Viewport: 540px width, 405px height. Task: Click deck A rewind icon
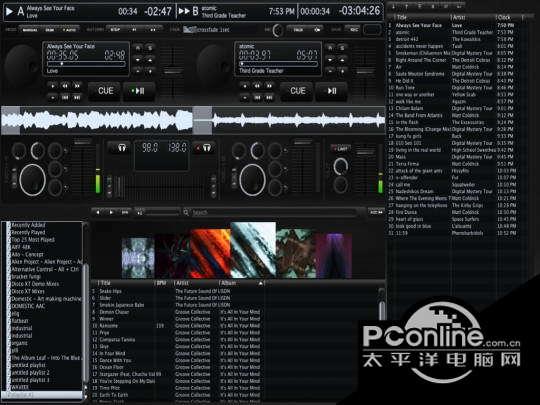pos(65,85)
